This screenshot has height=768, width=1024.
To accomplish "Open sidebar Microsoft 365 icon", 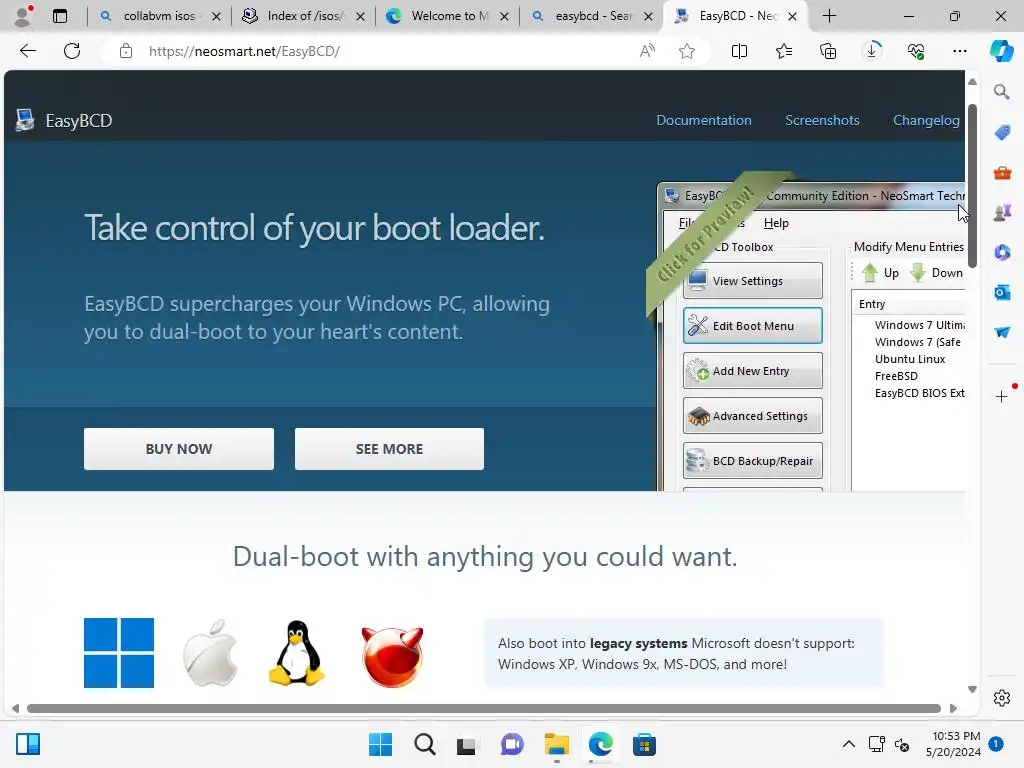I will pyautogui.click(x=1002, y=252).
